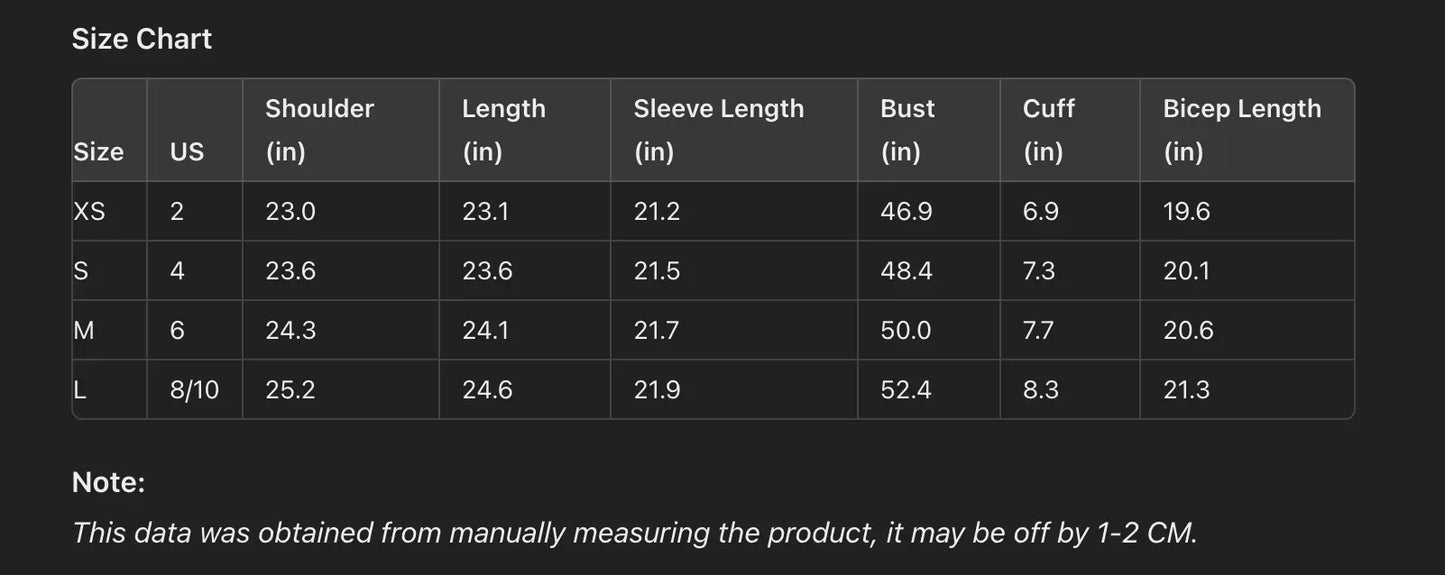Click the Sleeve Length (in) column header

(x=718, y=130)
